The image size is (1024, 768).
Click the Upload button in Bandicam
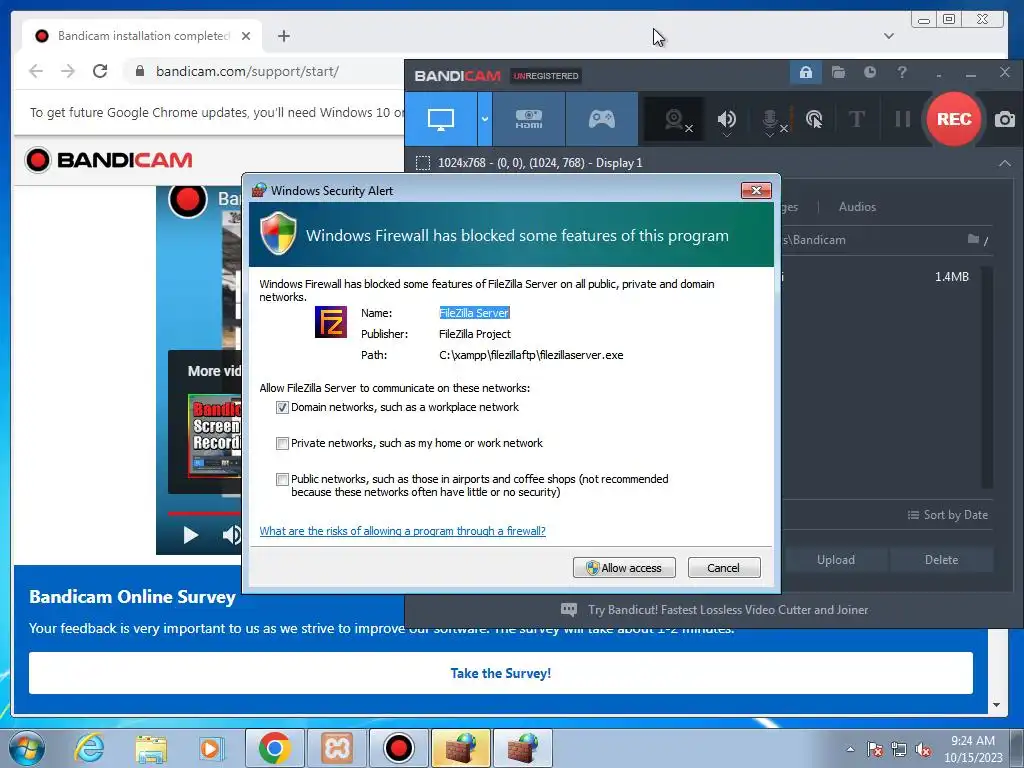coord(835,560)
